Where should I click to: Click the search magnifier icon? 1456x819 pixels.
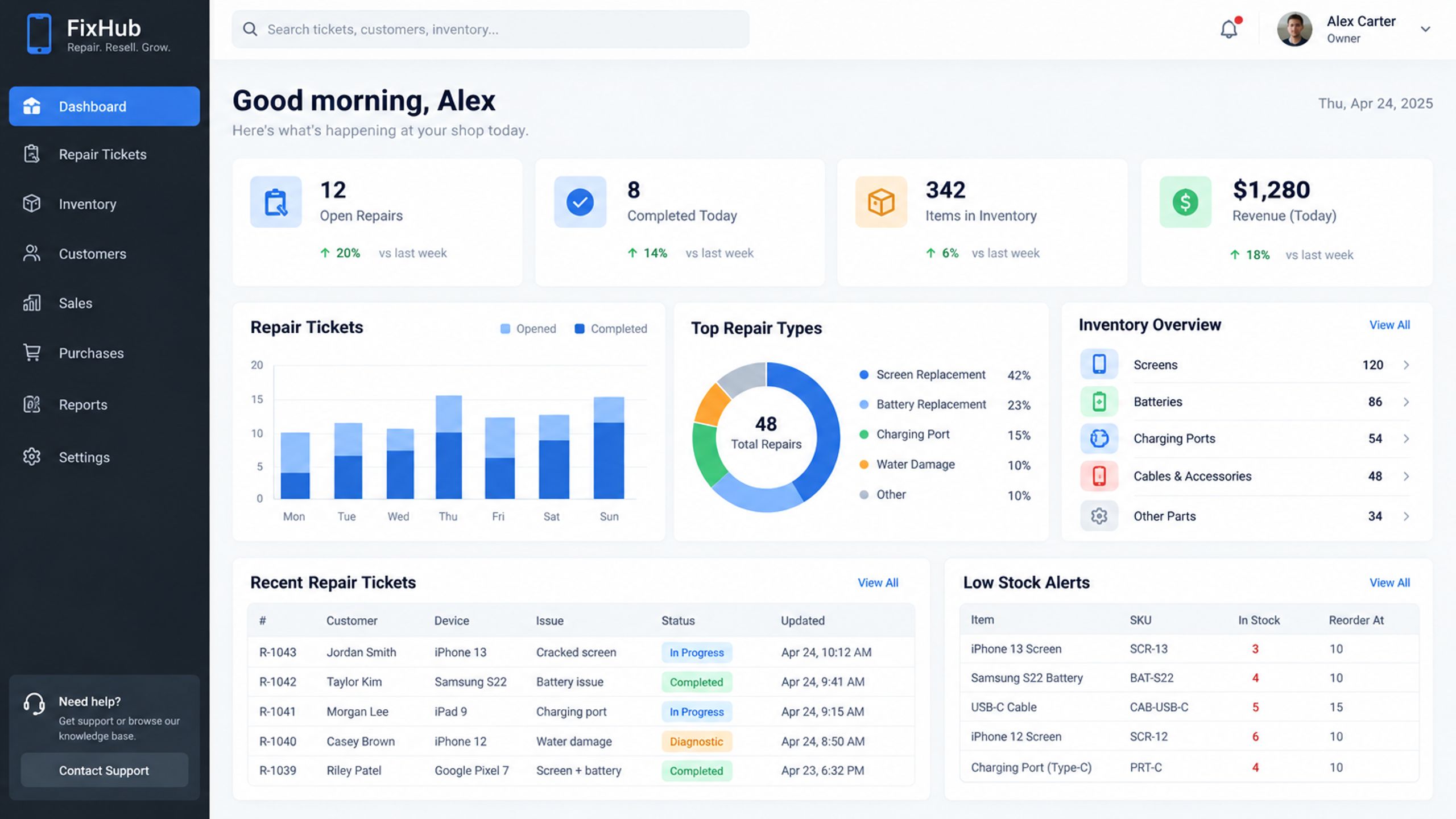coord(250,29)
